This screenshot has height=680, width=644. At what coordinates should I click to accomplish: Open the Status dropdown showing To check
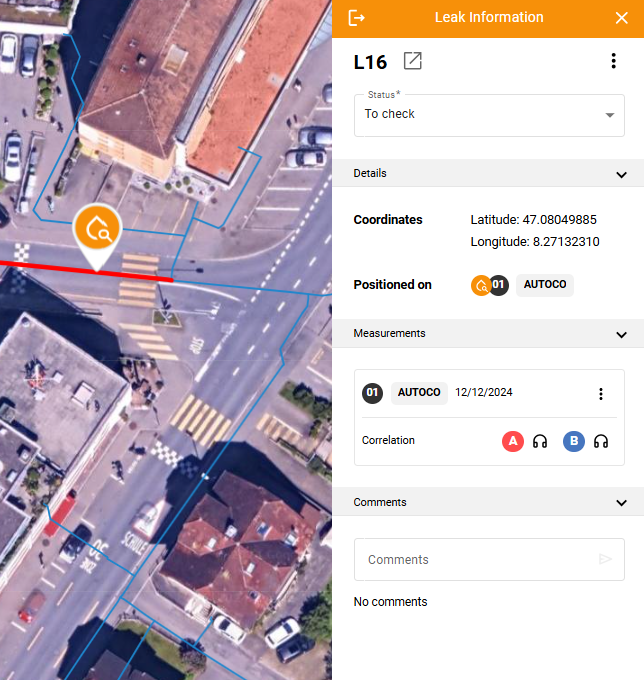pos(489,115)
